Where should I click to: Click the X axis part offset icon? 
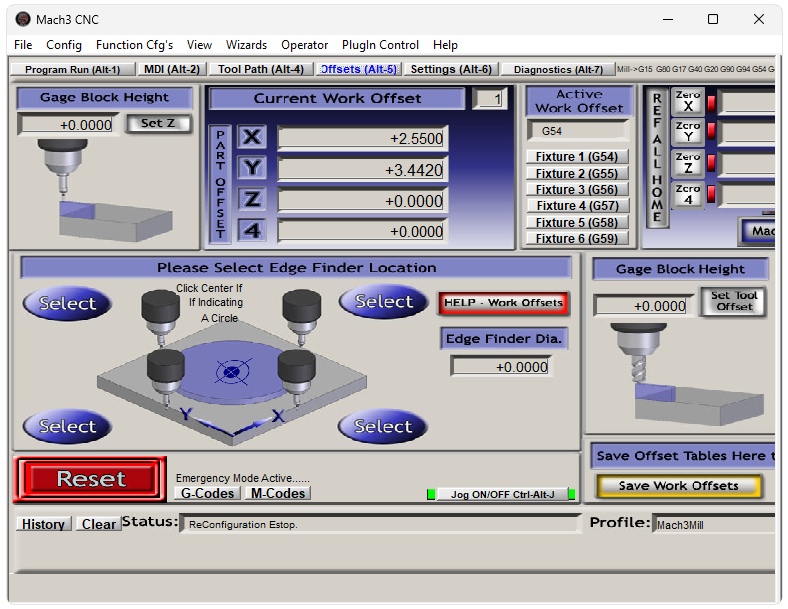[x=252, y=138]
